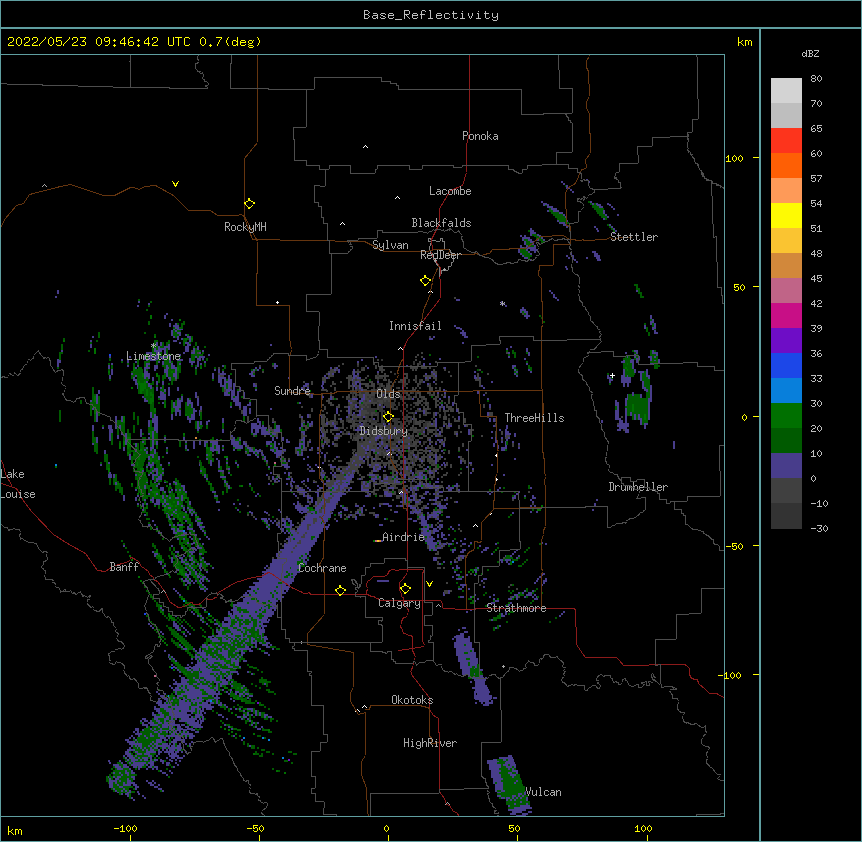The height and width of the screenshot is (842, 862).
Task: Select the purple 10 dBZ legend swatch
Action: coord(786,466)
